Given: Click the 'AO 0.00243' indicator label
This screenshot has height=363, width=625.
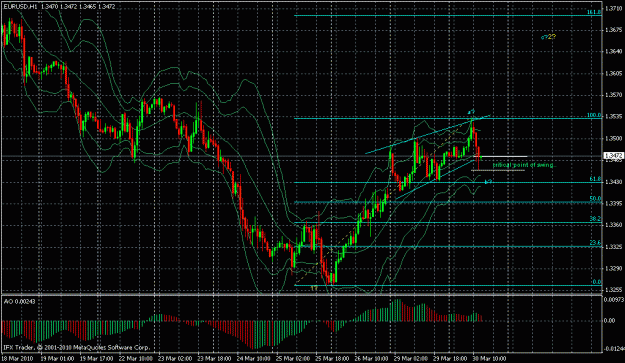Looking at the screenshot, I should [20, 302].
